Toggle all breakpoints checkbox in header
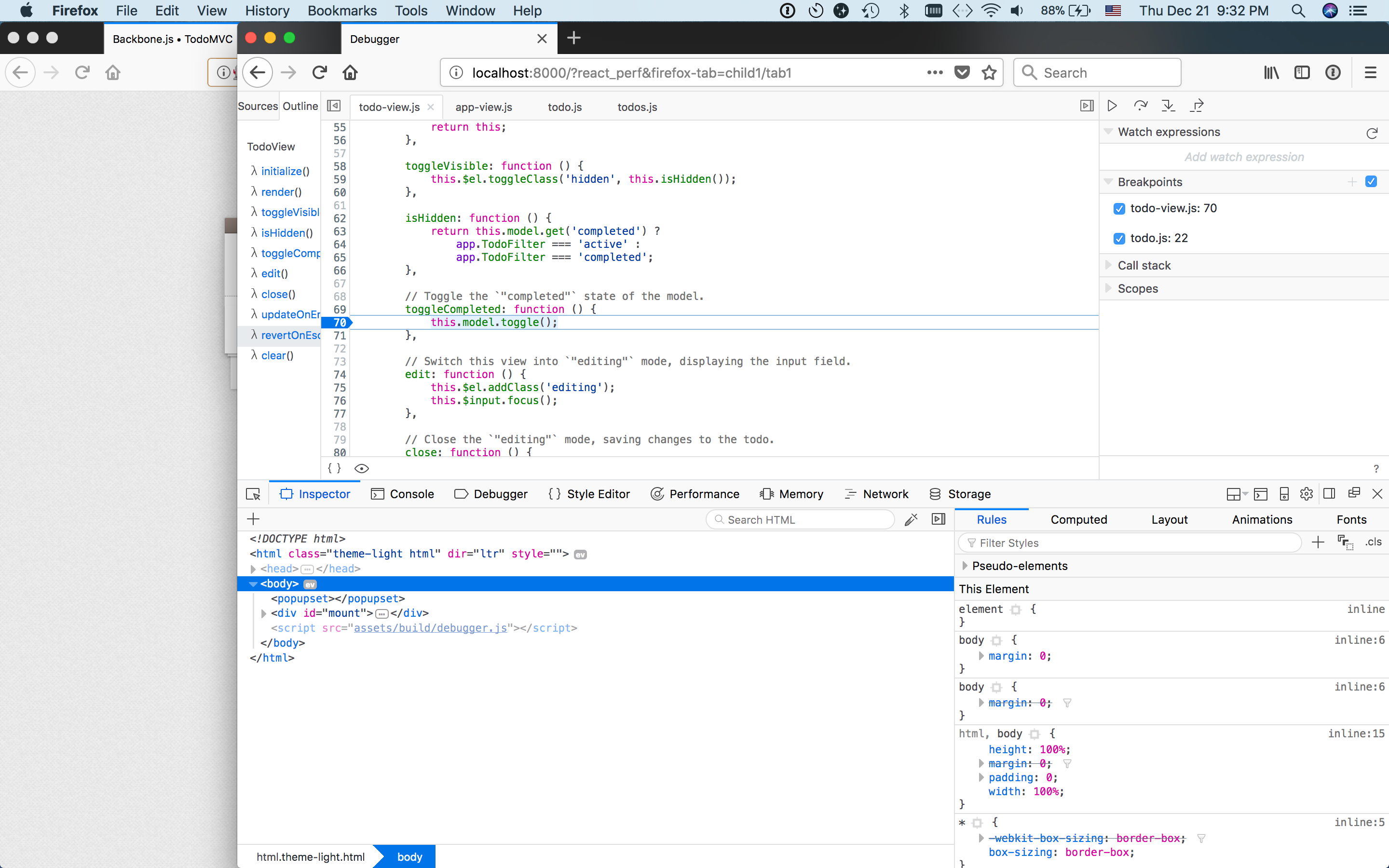1389x868 pixels. pyautogui.click(x=1371, y=181)
